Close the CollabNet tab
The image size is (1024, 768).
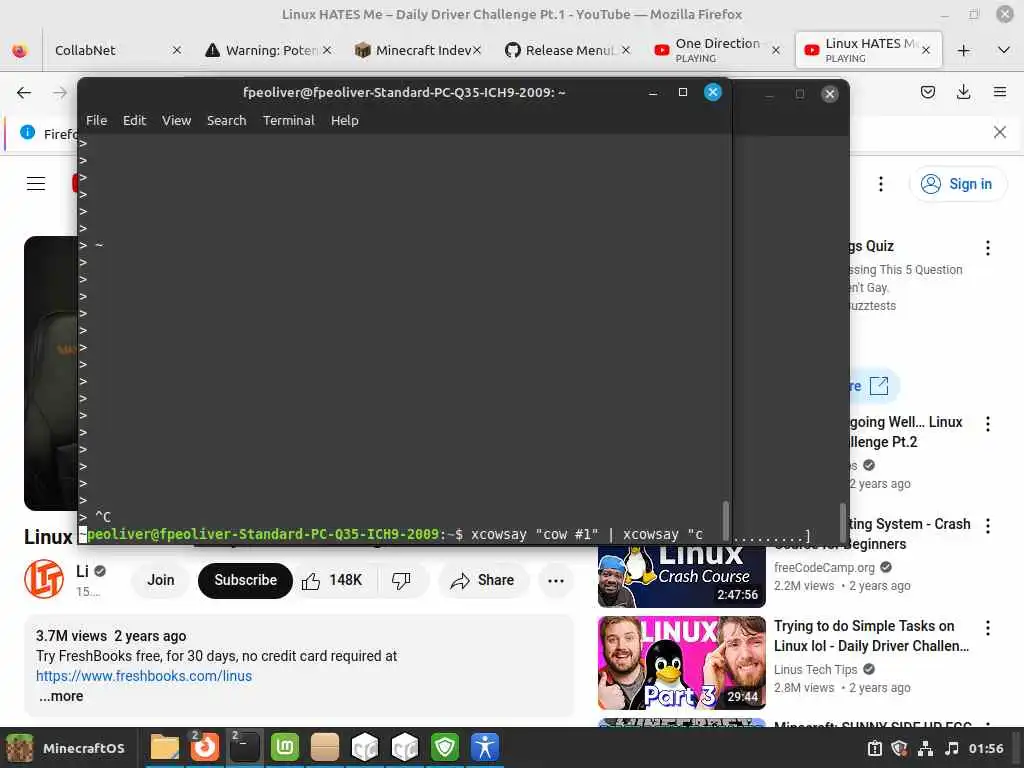click(x=176, y=50)
